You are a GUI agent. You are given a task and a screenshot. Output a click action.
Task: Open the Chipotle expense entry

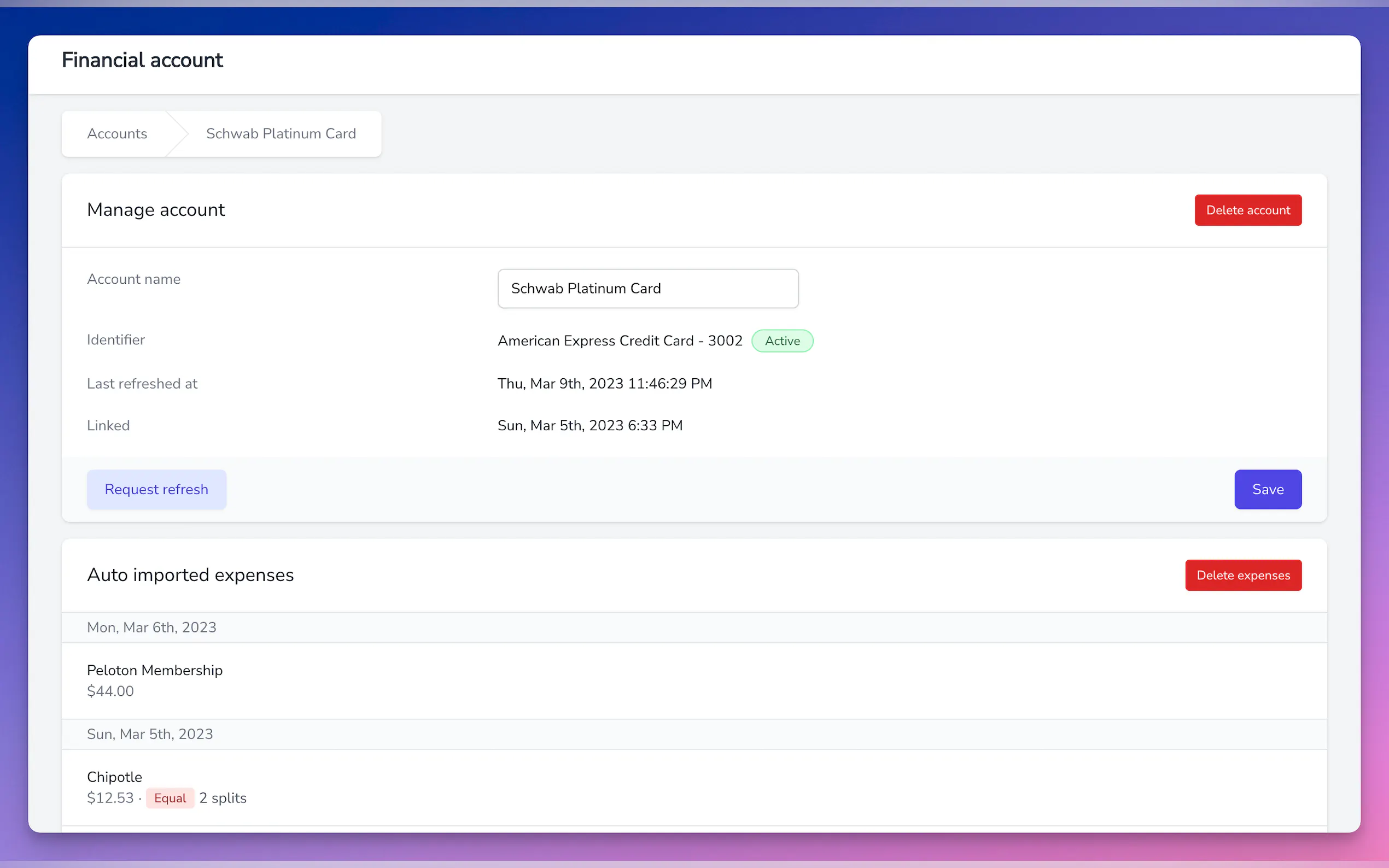click(x=114, y=777)
